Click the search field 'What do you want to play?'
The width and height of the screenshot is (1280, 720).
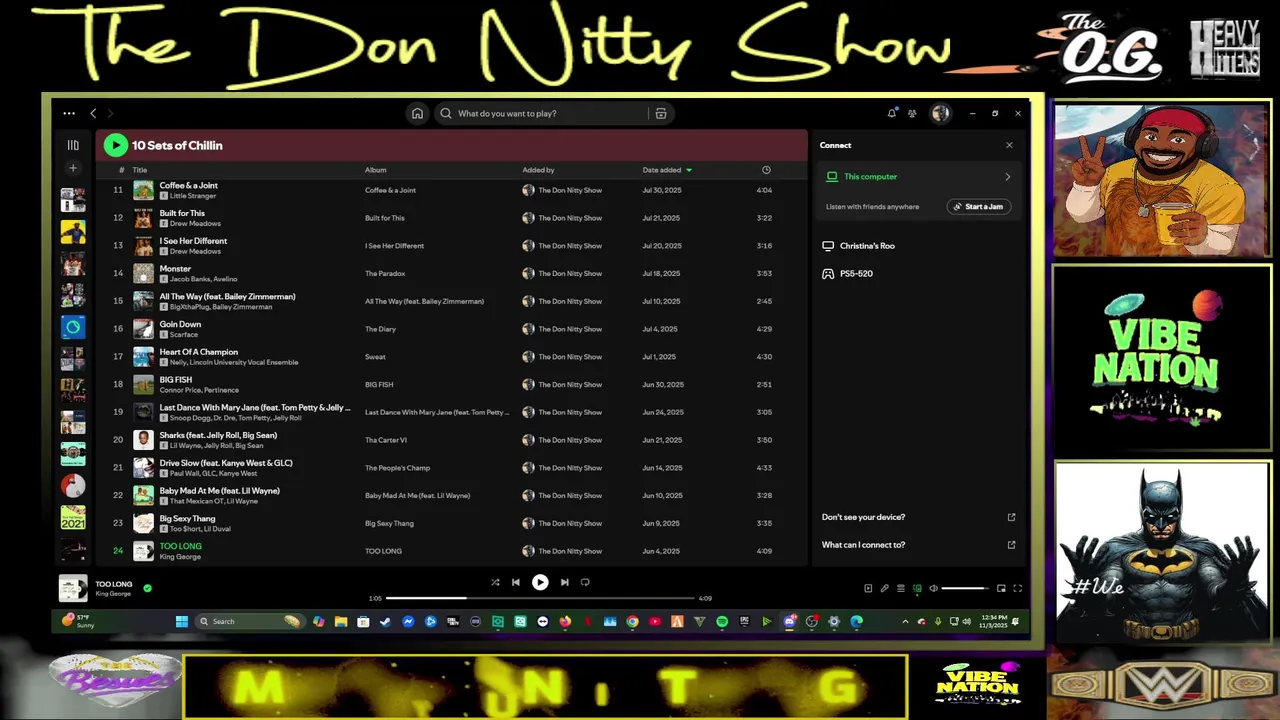(542, 113)
